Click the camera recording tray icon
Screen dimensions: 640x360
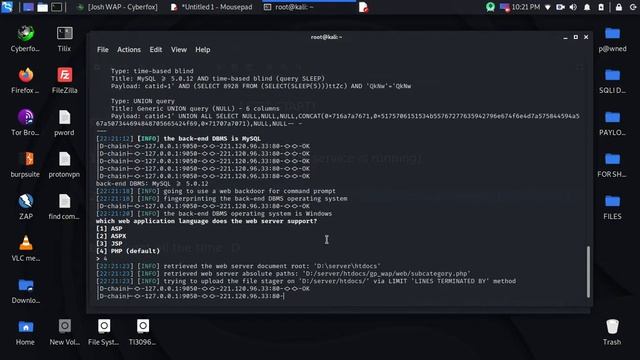(x=560, y=7)
